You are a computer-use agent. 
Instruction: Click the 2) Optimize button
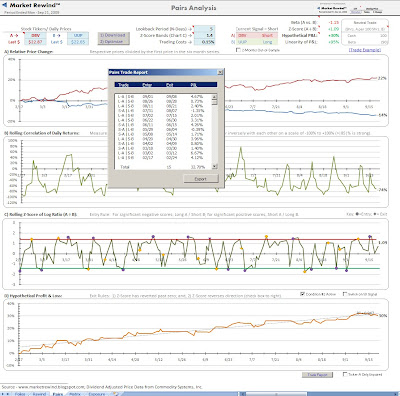tap(113, 42)
